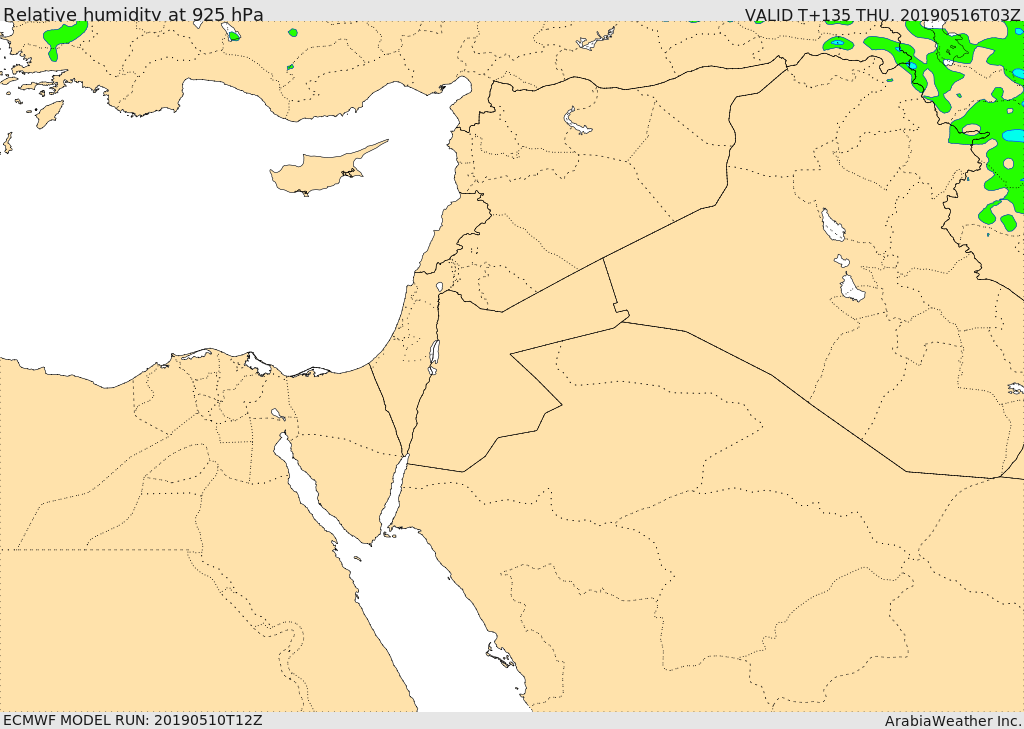Click Lake Tharthar in central Iraq
The width and height of the screenshot is (1024, 729).
coord(832,226)
